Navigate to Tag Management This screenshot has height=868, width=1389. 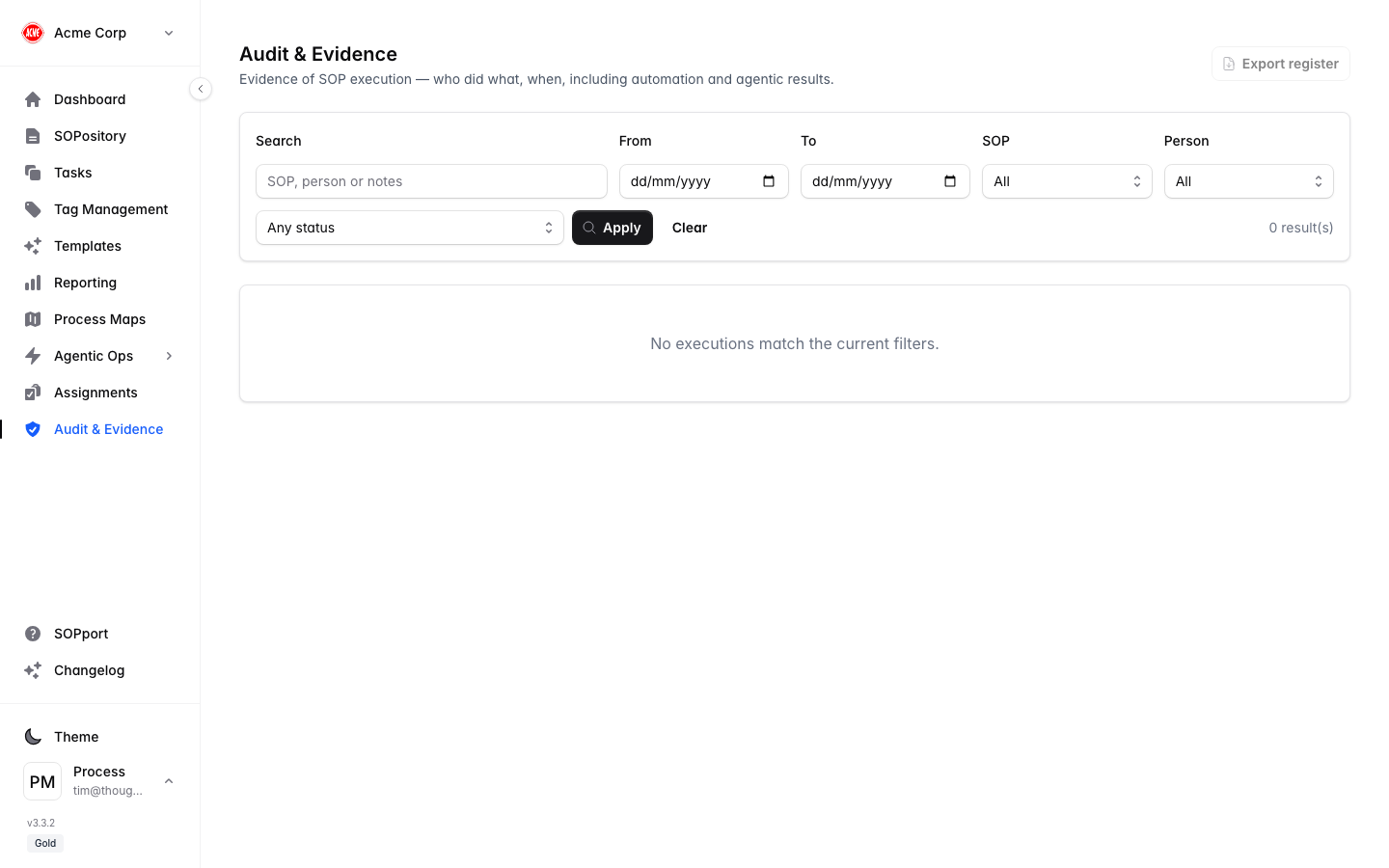point(99,209)
